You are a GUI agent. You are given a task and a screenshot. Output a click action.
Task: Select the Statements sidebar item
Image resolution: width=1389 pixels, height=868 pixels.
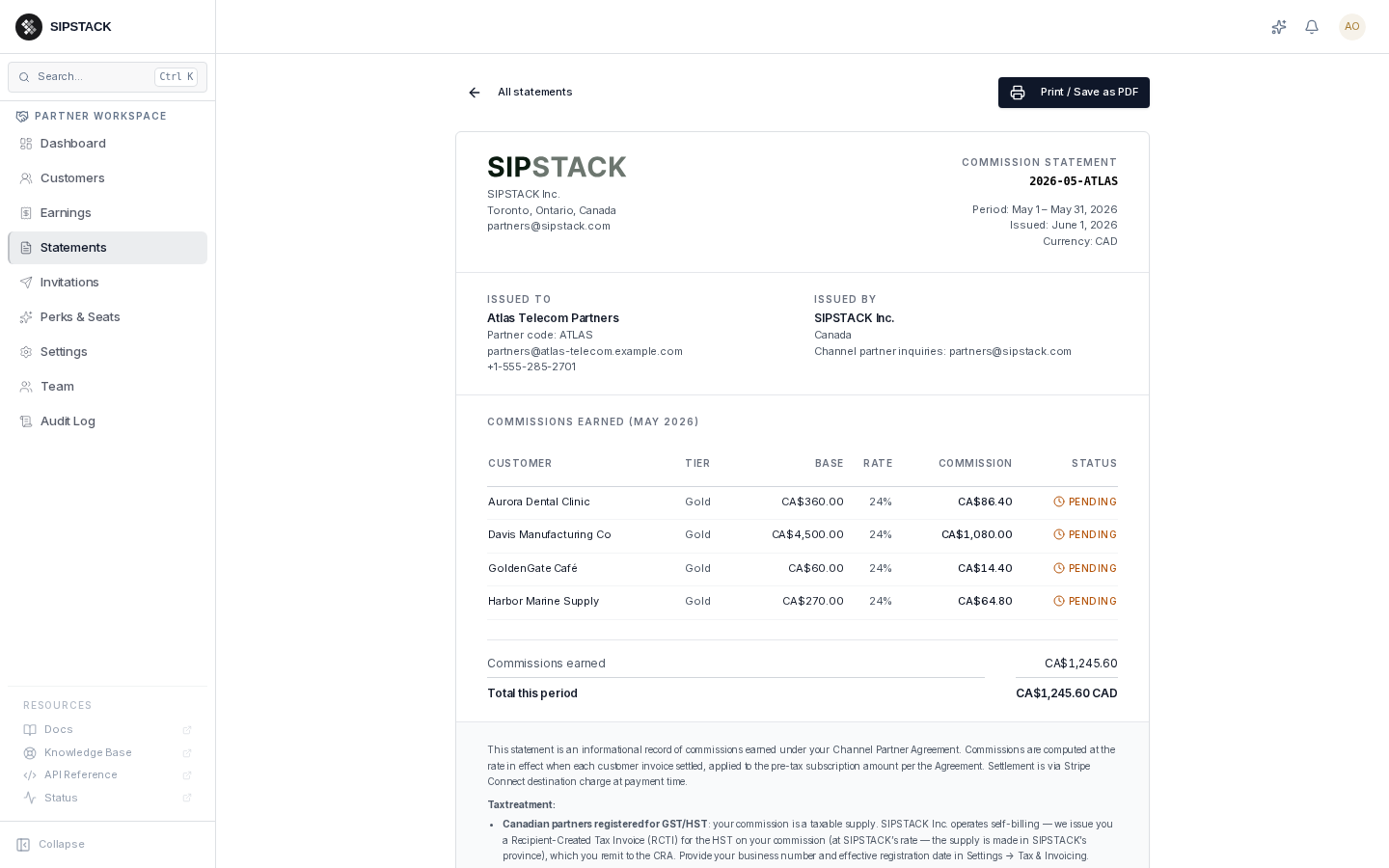107,248
